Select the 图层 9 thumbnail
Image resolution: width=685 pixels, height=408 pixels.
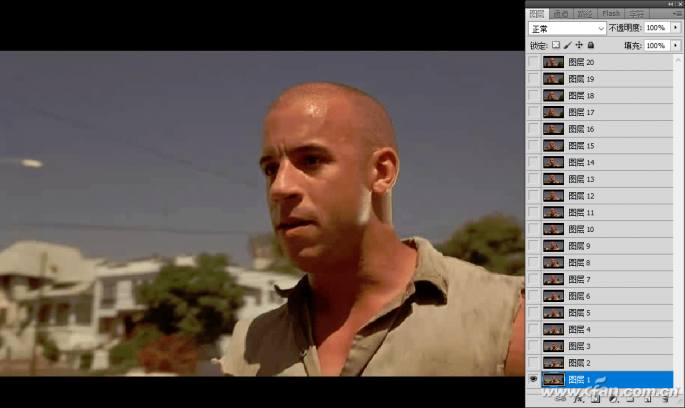[553, 246]
